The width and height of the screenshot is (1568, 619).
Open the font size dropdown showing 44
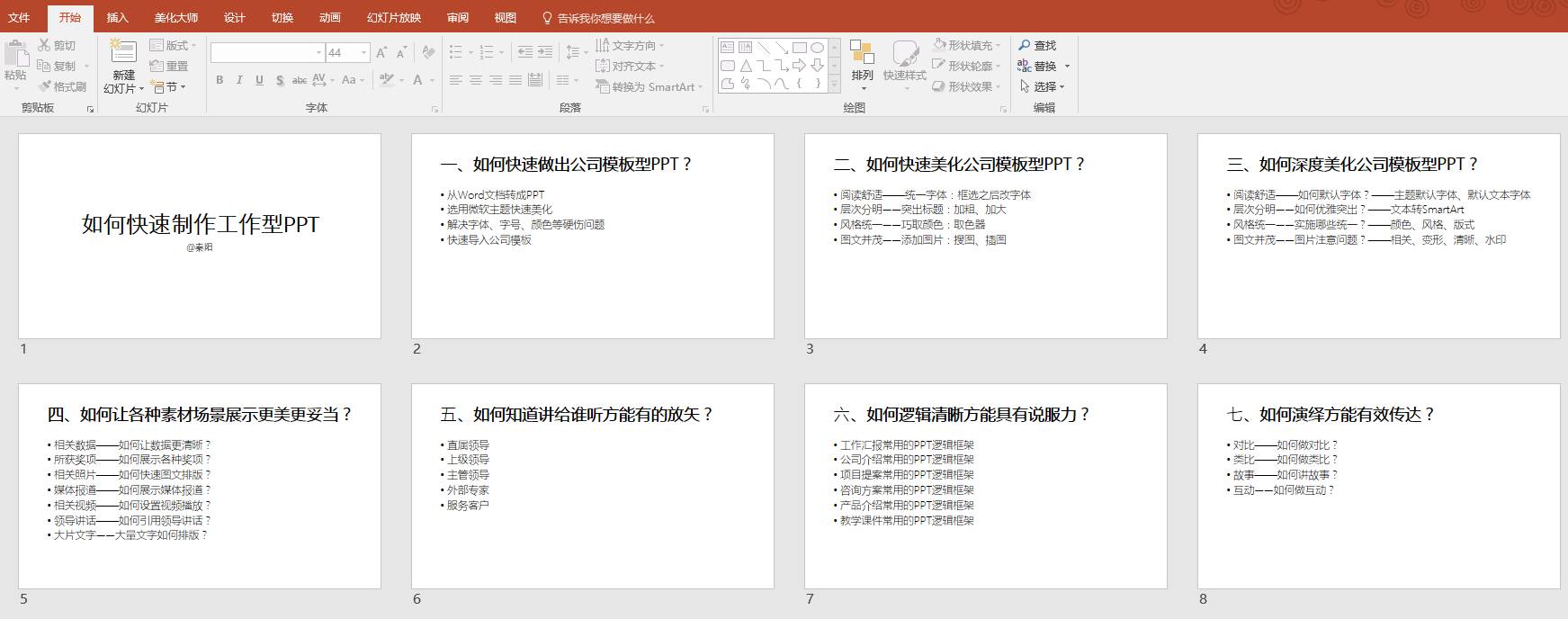point(348,53)
